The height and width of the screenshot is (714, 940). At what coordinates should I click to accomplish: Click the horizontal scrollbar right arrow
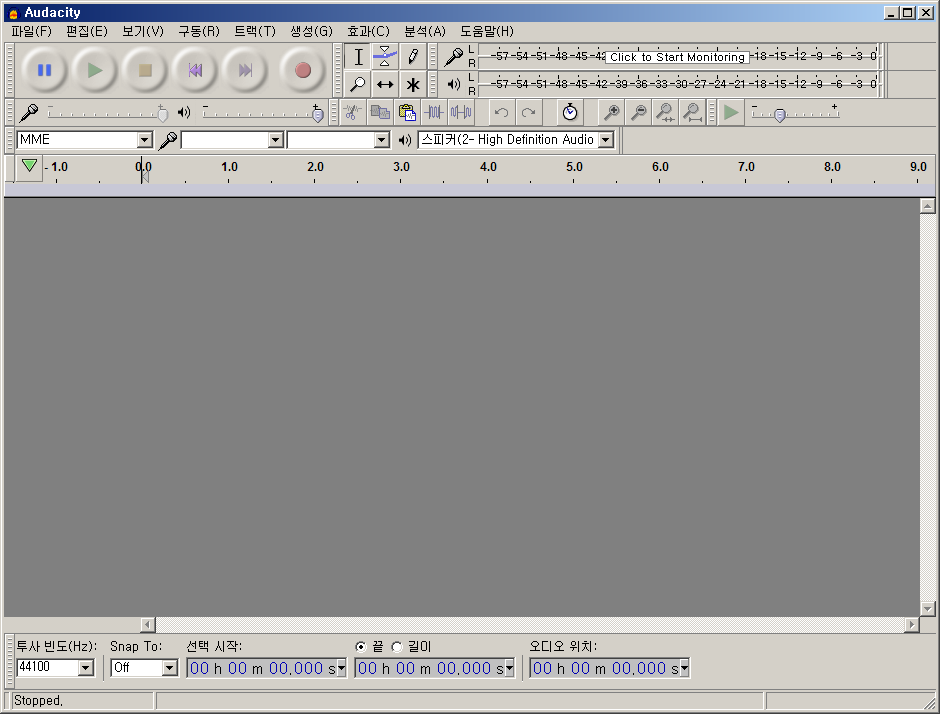click(912, 625)
